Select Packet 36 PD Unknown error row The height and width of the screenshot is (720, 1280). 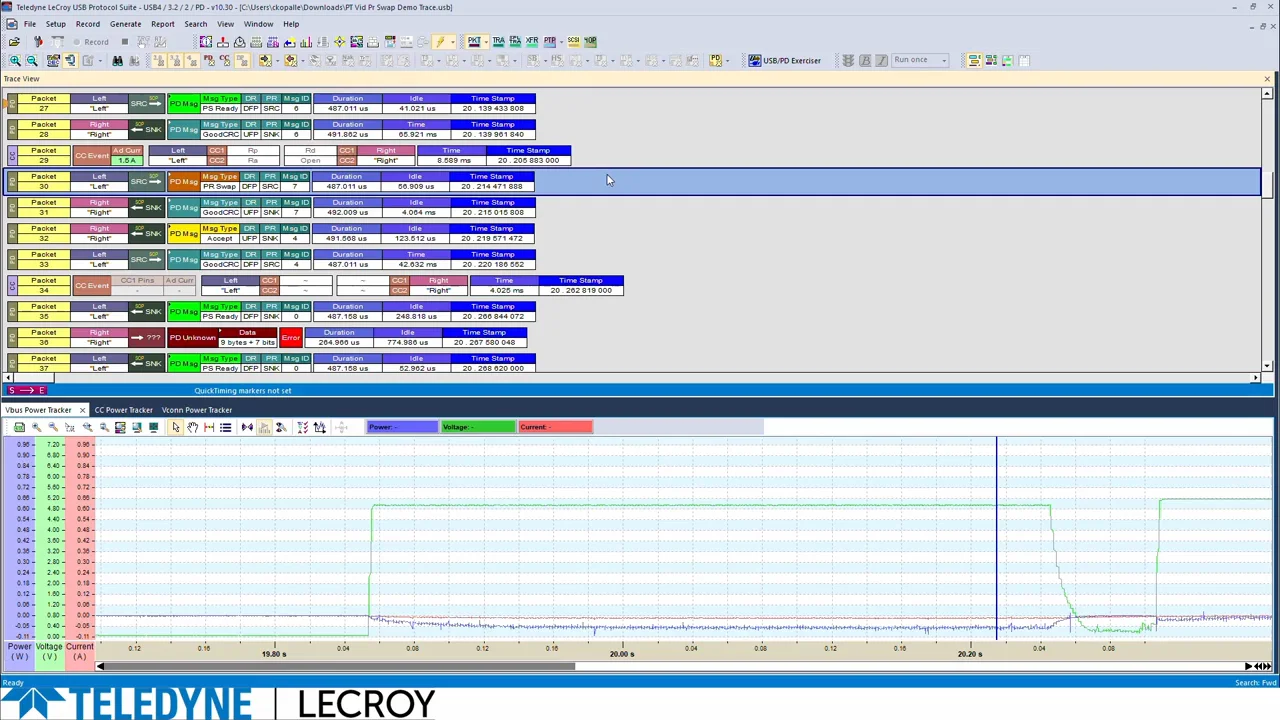[x=267, y=337]
